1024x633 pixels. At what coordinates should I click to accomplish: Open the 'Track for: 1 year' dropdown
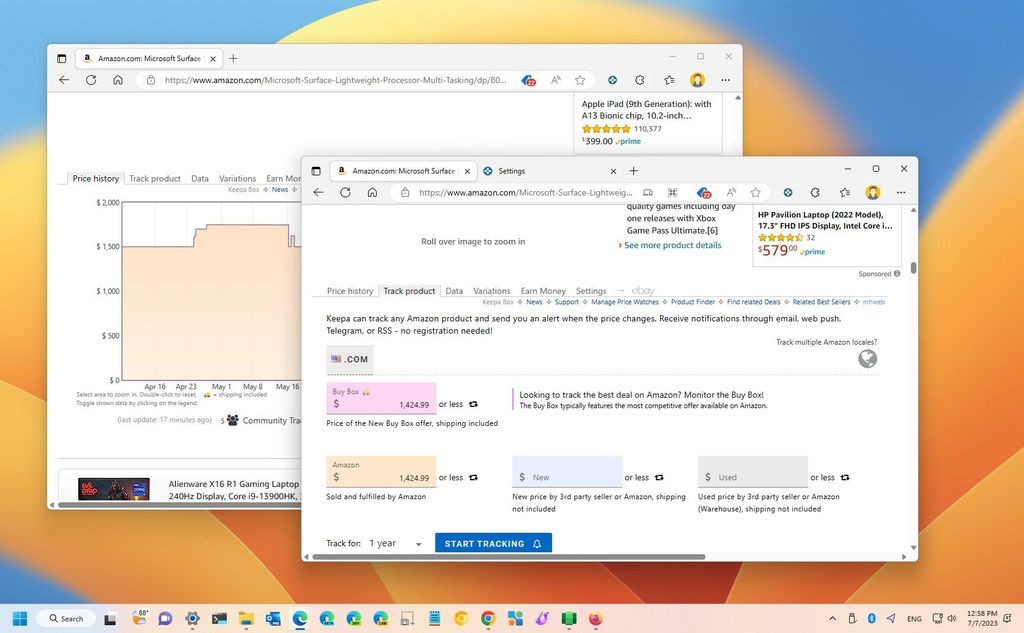click(x=395, y=544)
